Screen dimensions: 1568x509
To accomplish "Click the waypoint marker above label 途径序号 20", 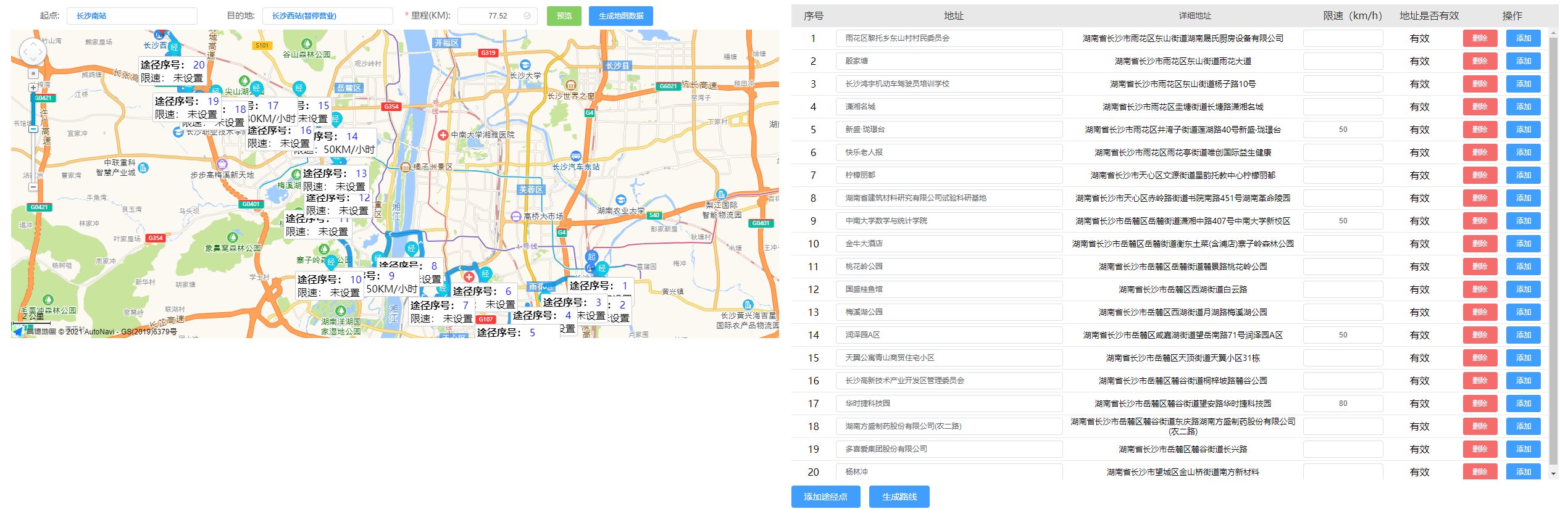I will tap(175, 47).
